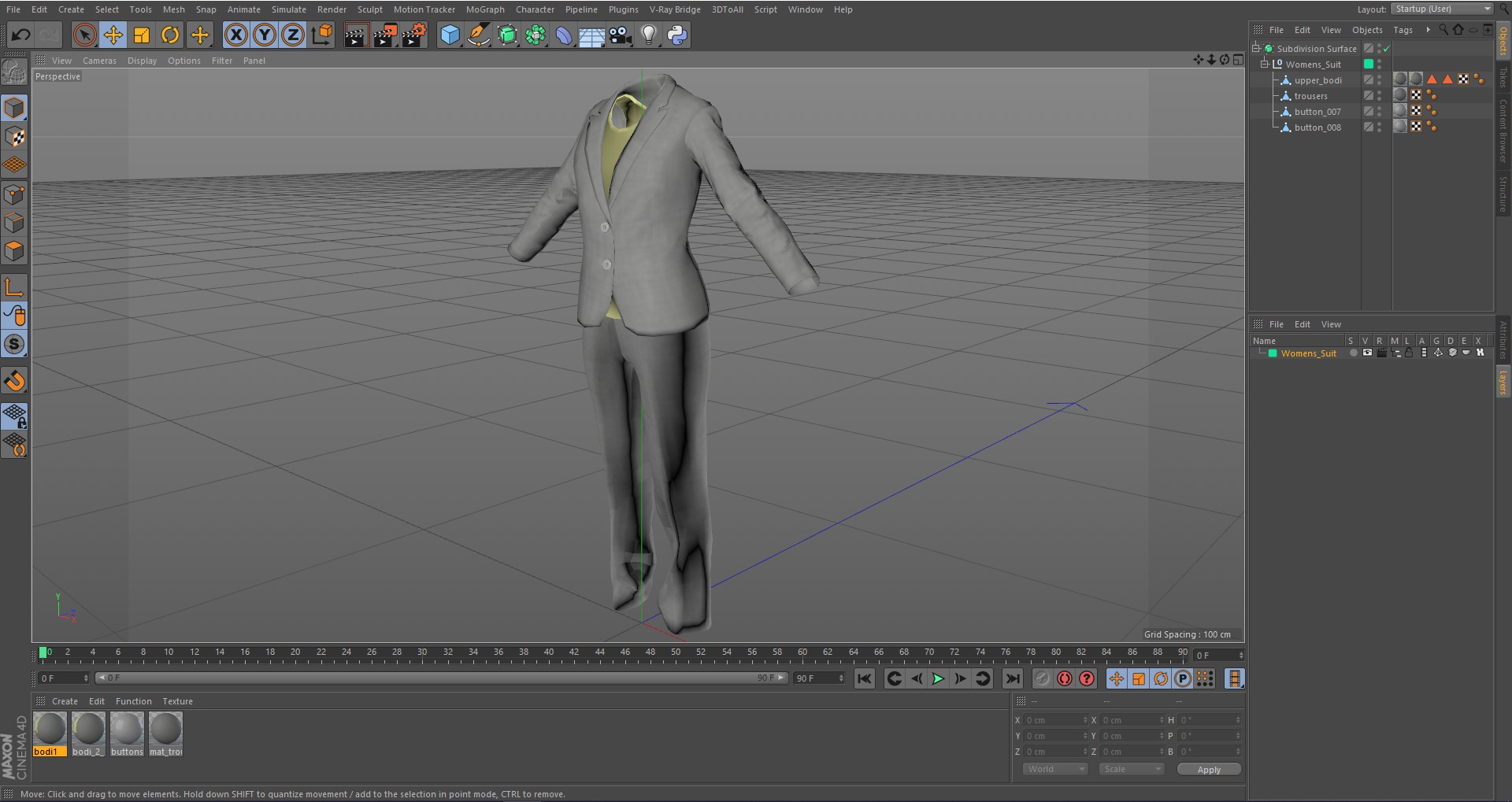Open Edit Render Settings
This screenshot has height=802, width=1512.
pyautogui.click(x=414, y=35)
